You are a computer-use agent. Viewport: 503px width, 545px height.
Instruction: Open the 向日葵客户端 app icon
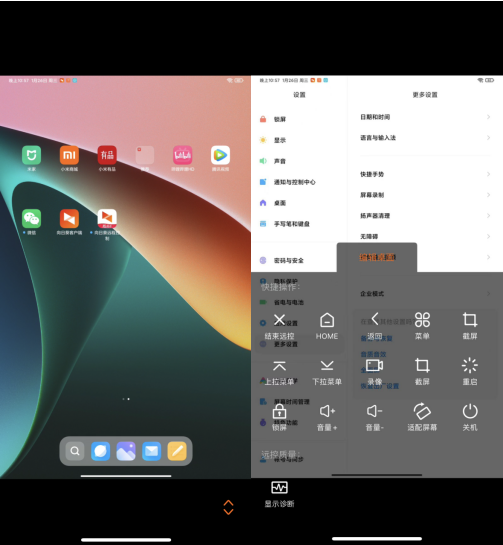click(69, 219)
